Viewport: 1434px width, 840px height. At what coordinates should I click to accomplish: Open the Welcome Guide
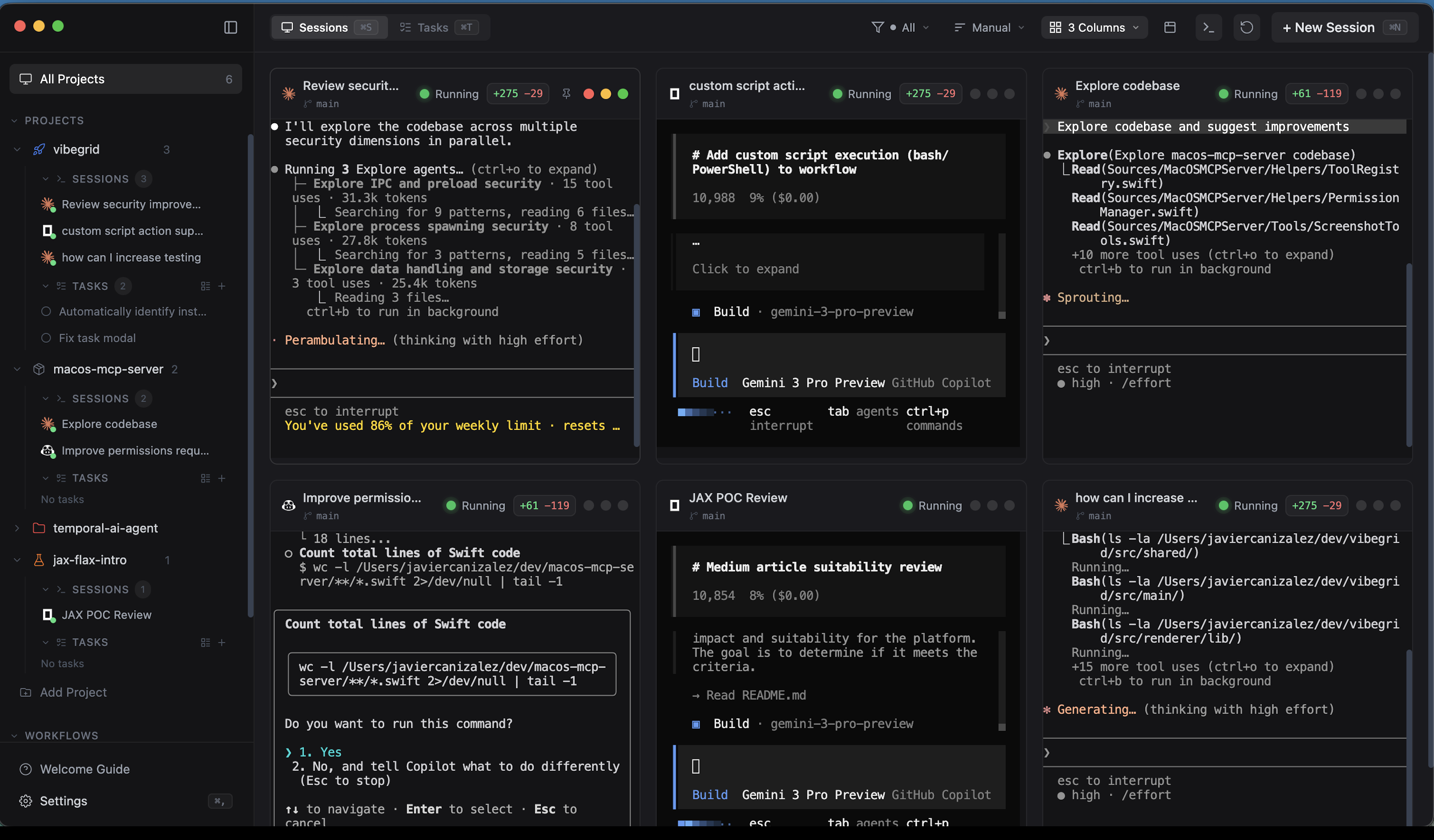click(84, 768)
